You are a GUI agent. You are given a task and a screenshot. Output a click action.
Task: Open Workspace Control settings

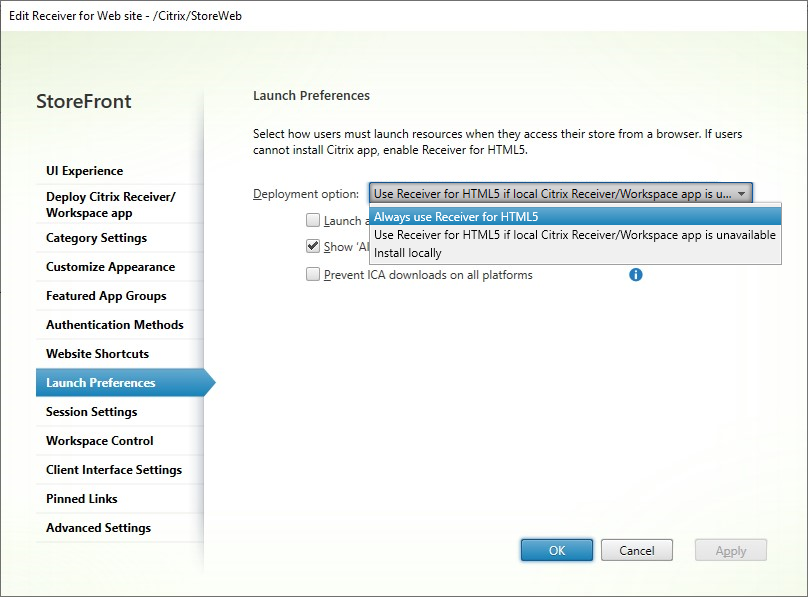coord(100,441)
